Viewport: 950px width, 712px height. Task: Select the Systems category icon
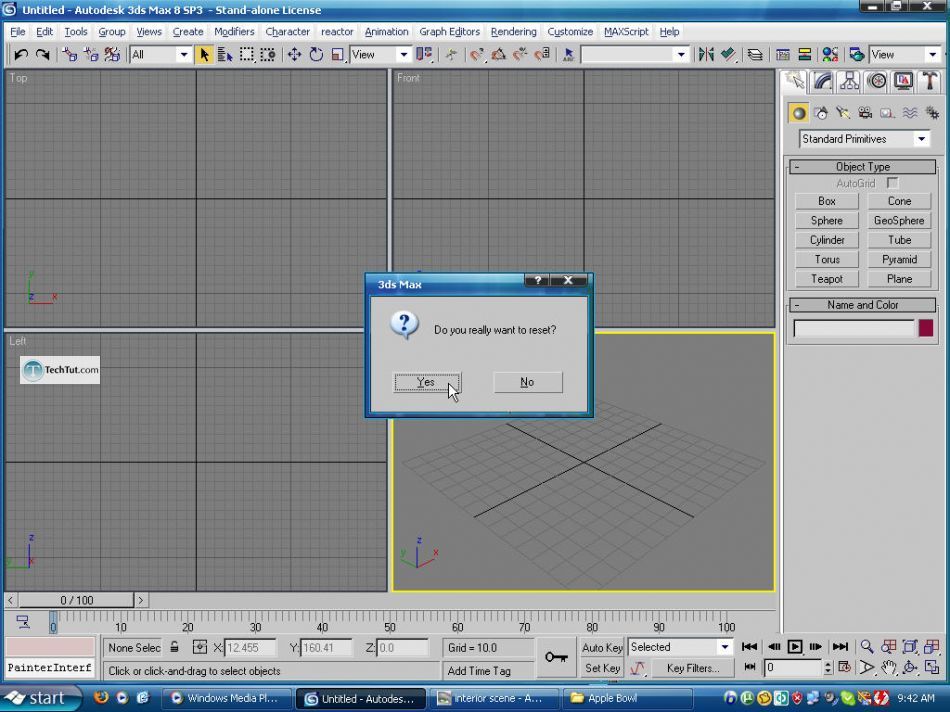click(932, 113)
